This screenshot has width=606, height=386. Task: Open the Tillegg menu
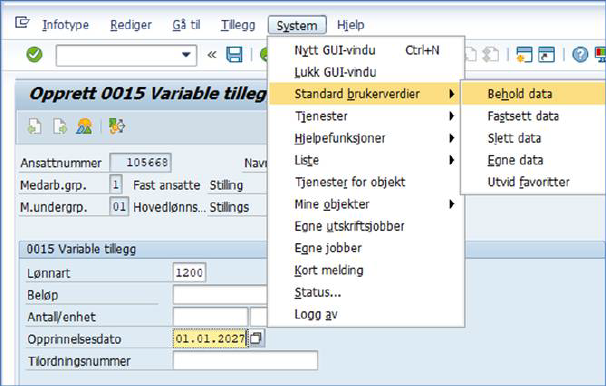pyautogui.click(x=238, y=25)
